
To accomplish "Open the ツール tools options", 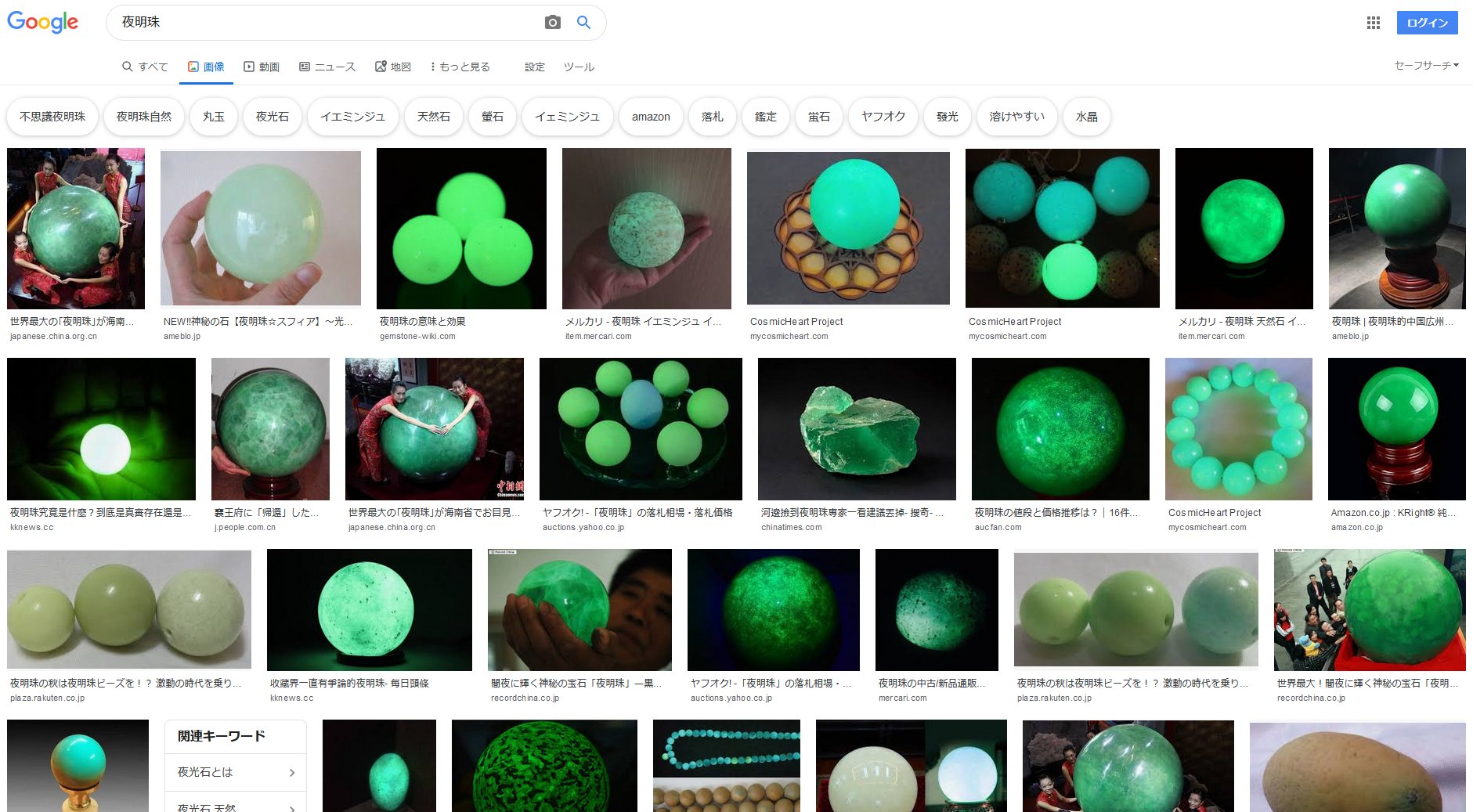I will pyautogui.click(x=579, y=67).
